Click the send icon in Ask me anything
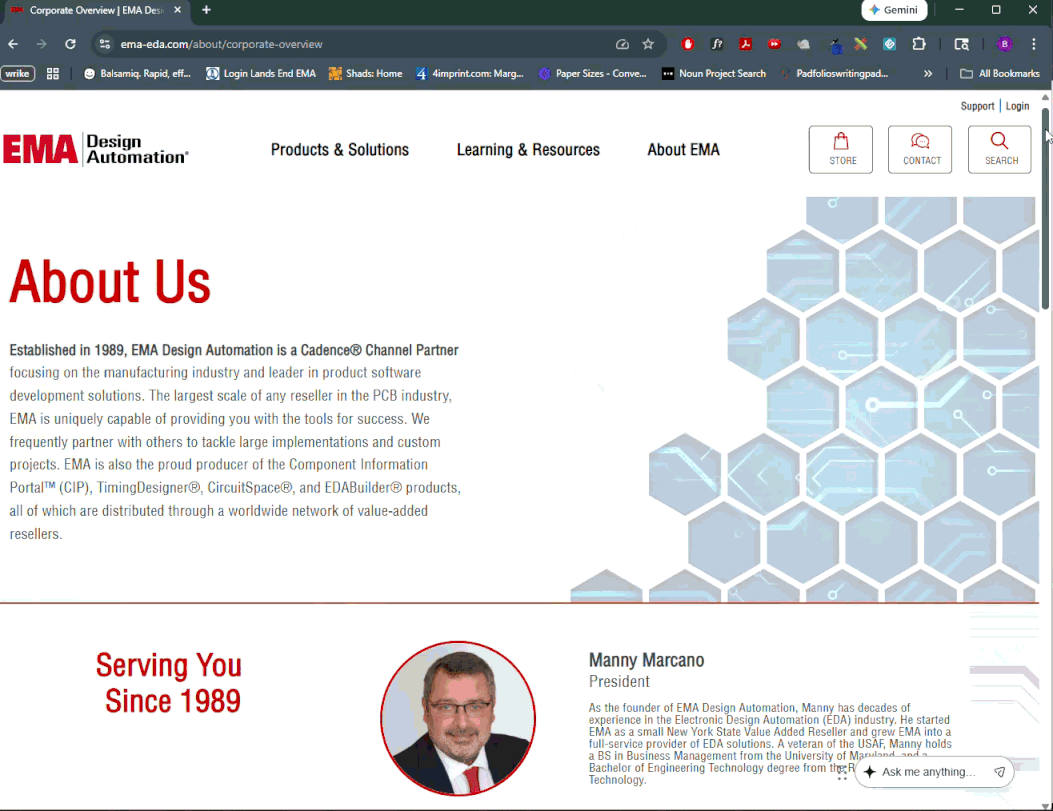The width and height of the screenshot is (1053, 811). tap(1000, 772)
